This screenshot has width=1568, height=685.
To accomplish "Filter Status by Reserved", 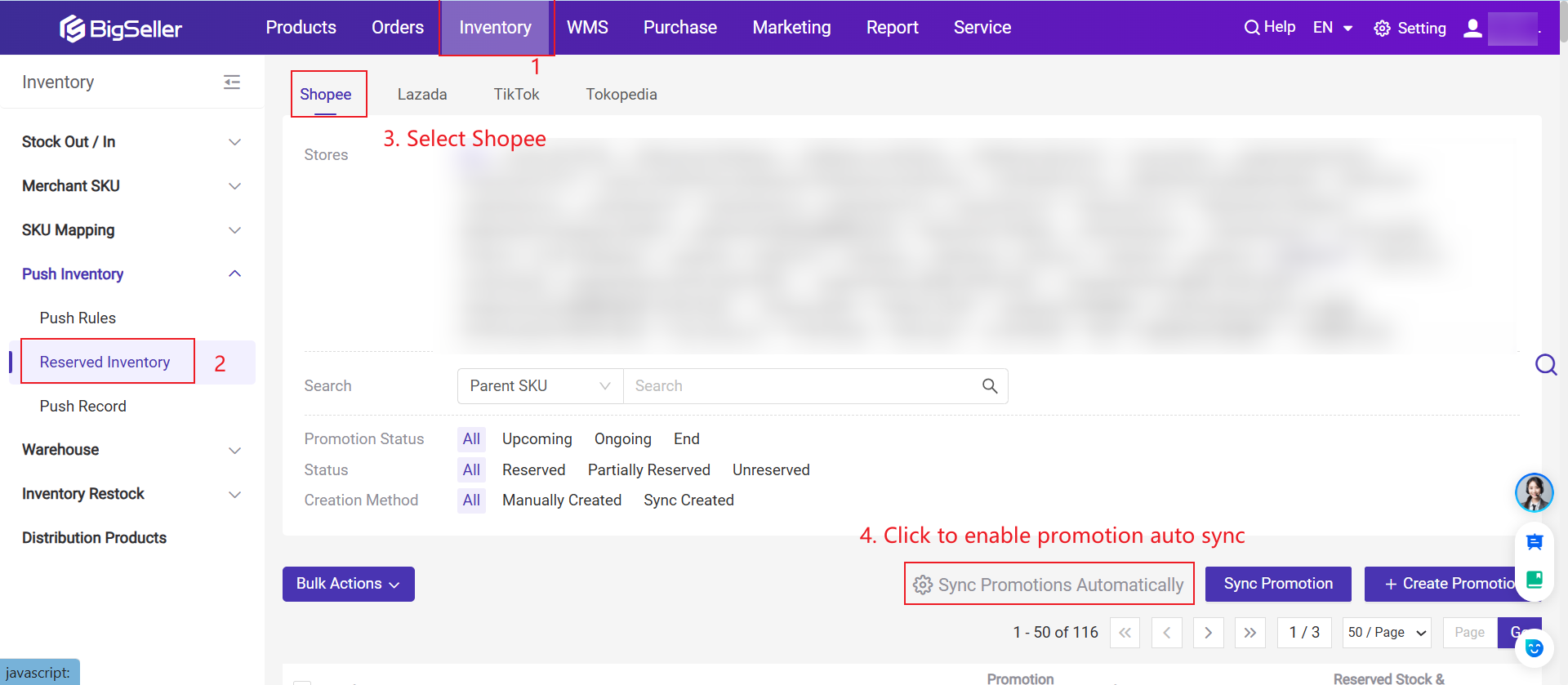I will [534, 470].
